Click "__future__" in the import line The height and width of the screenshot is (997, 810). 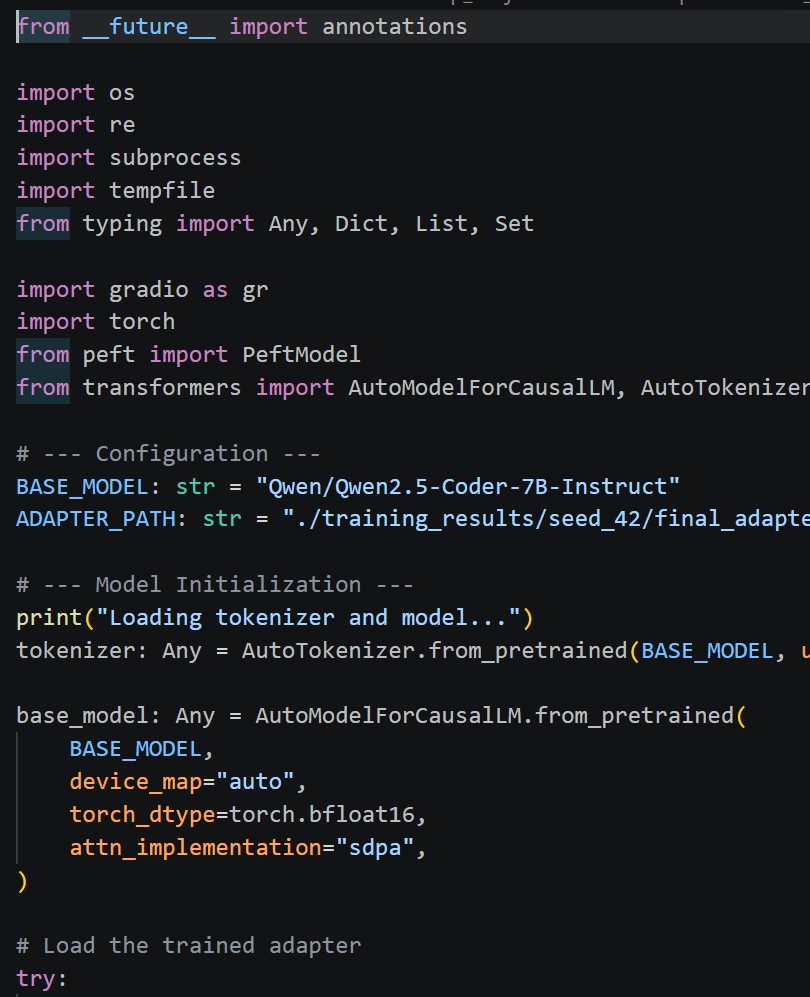click(149, 27)
